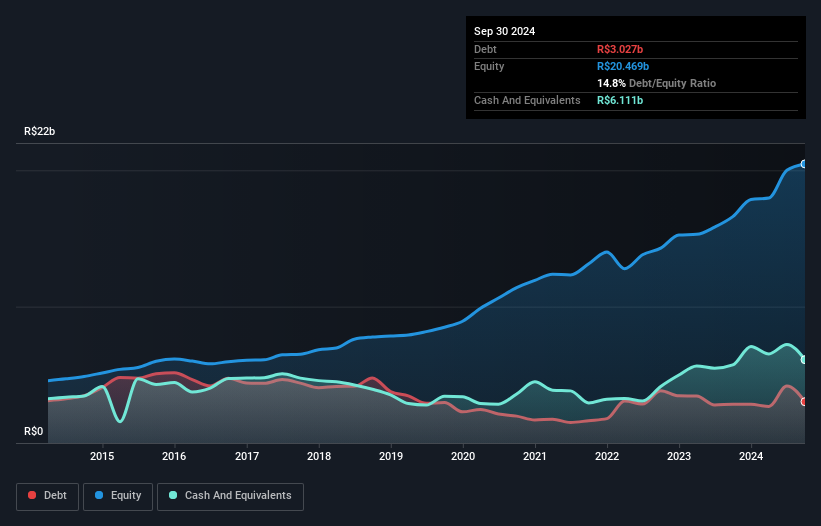Click the R$0 y-axis label
This screenshot has width=821, height=526.
pyautogui.click(x=34, y=432)
